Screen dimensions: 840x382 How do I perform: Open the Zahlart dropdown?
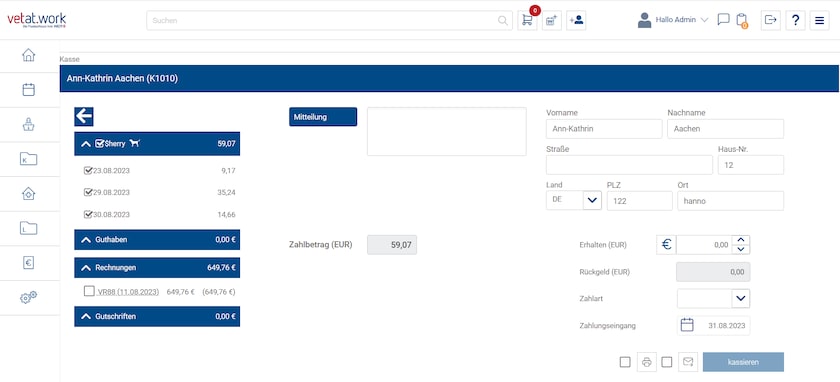(741, 298)
